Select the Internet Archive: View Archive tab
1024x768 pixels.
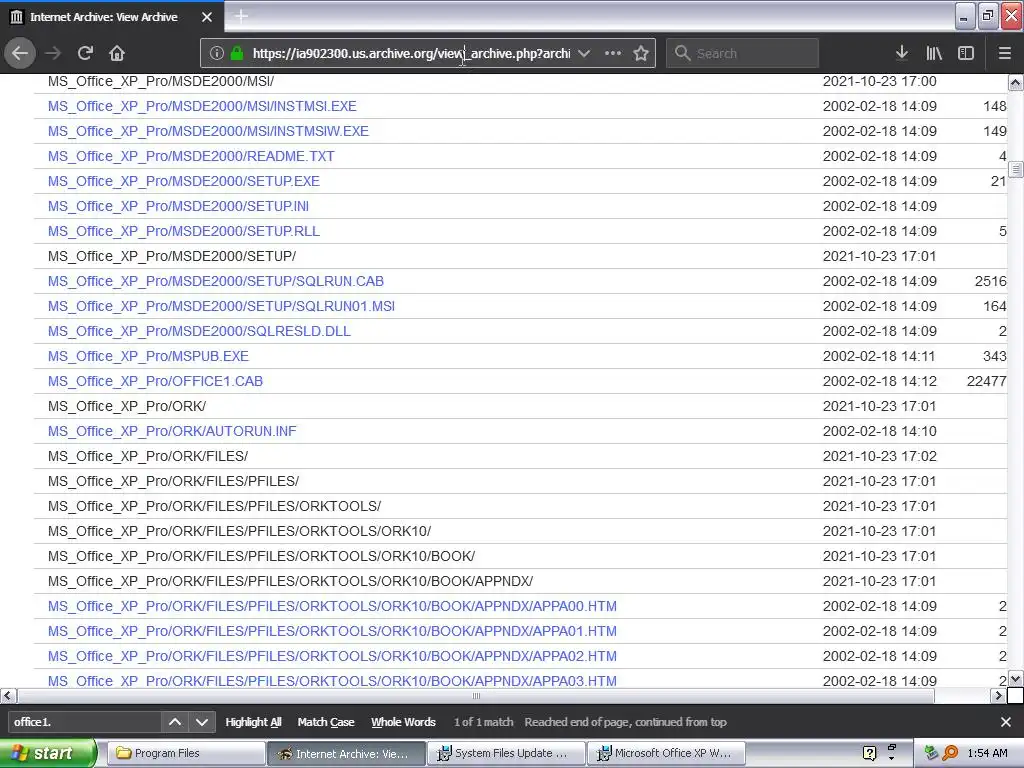(112, 17)
